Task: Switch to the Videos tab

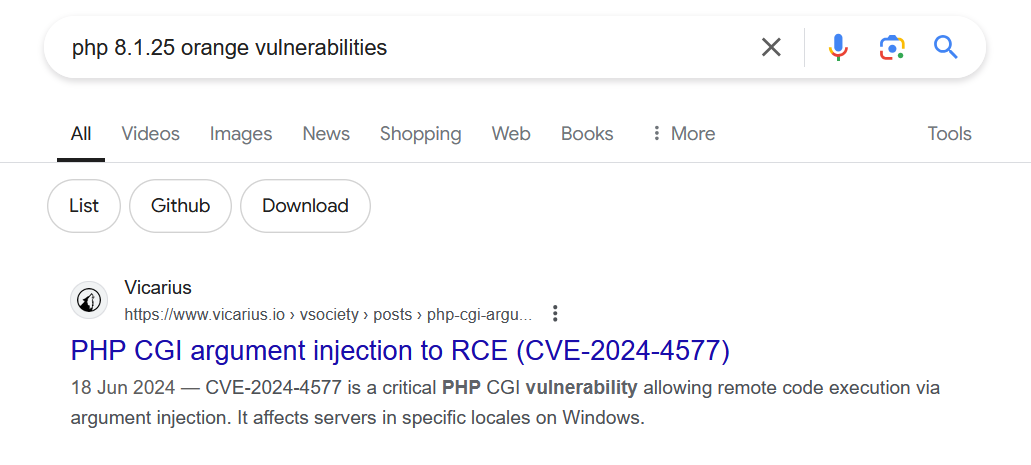Action: pyautogui.click(x=150, y=134)
